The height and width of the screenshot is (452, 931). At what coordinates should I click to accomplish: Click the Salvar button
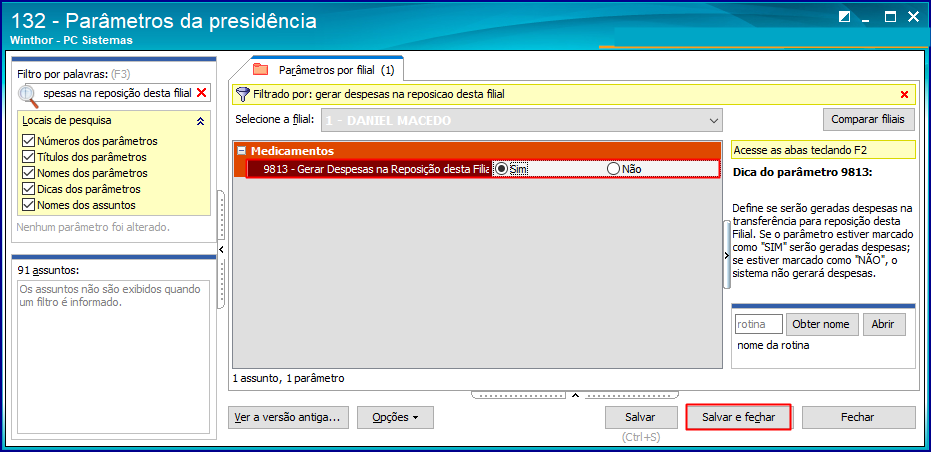(x=640, y=417)
